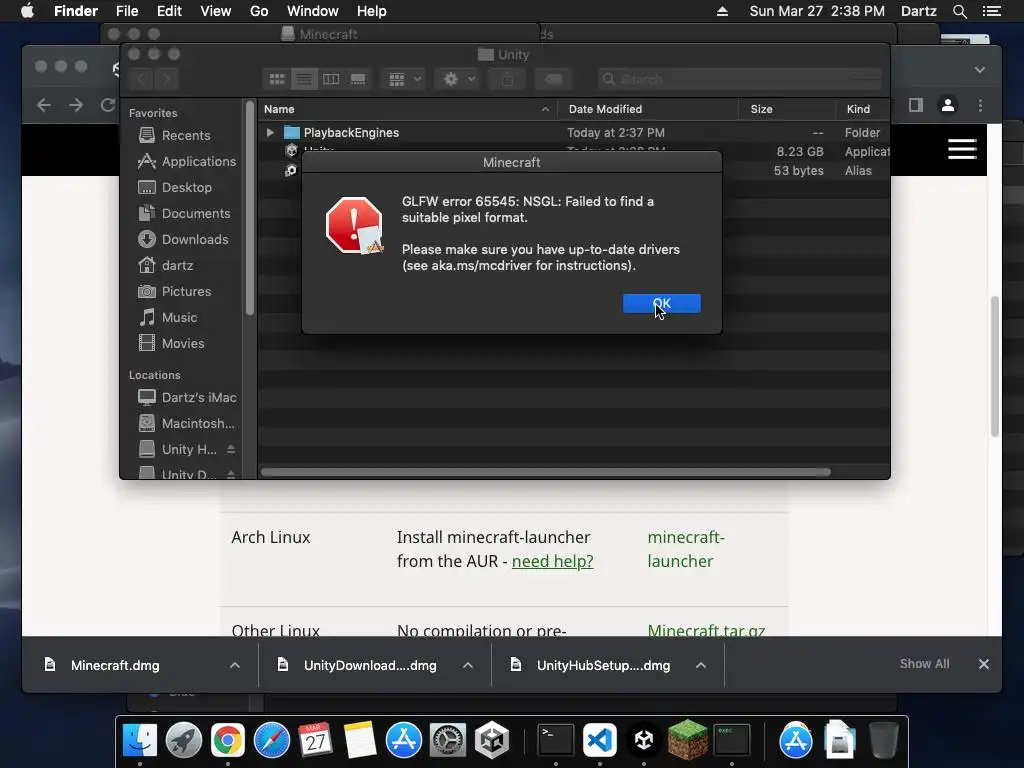The width and height of the screenshot is (1024, 768).
Task: Open the Help menu in menu bar
Action: point(372,11)
